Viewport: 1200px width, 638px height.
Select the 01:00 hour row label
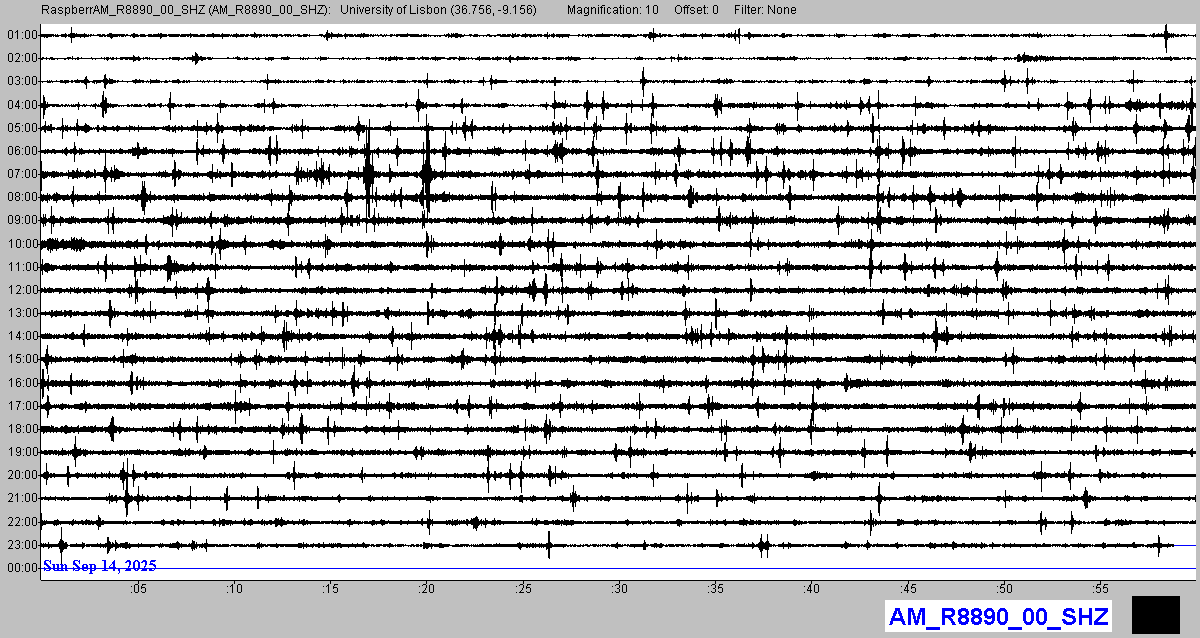coord(21,35)
